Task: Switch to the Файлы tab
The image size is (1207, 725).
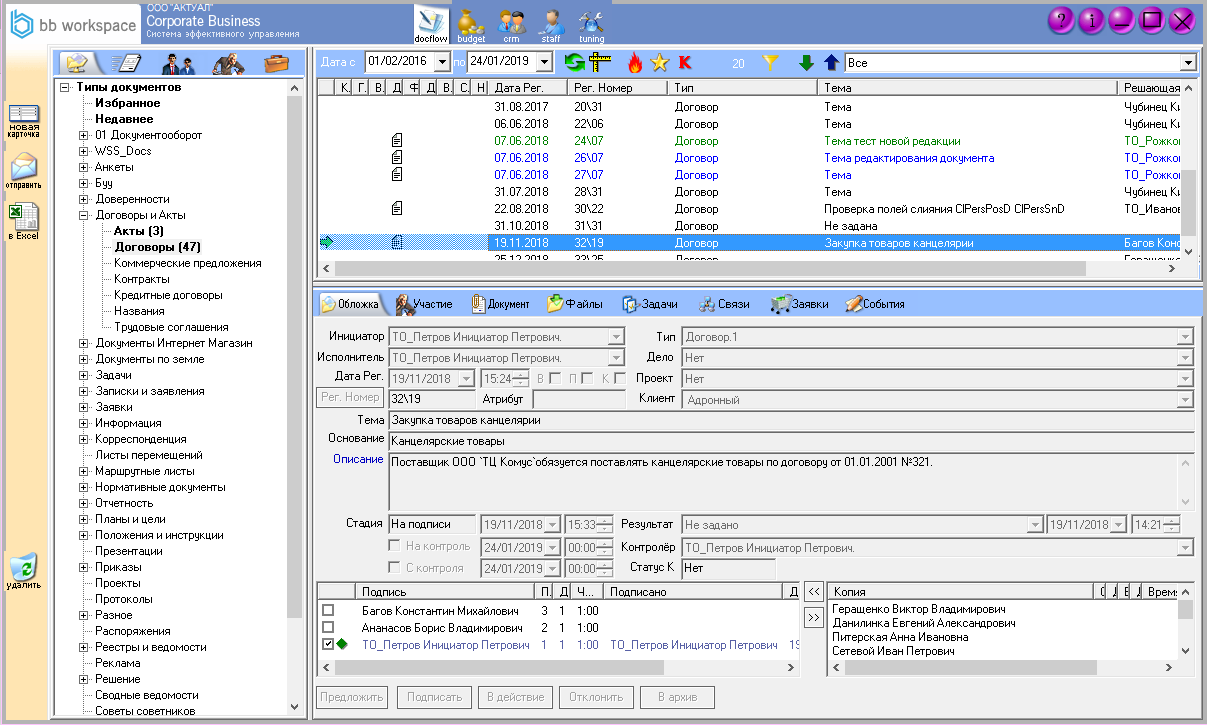Action: tap(576, 304)
